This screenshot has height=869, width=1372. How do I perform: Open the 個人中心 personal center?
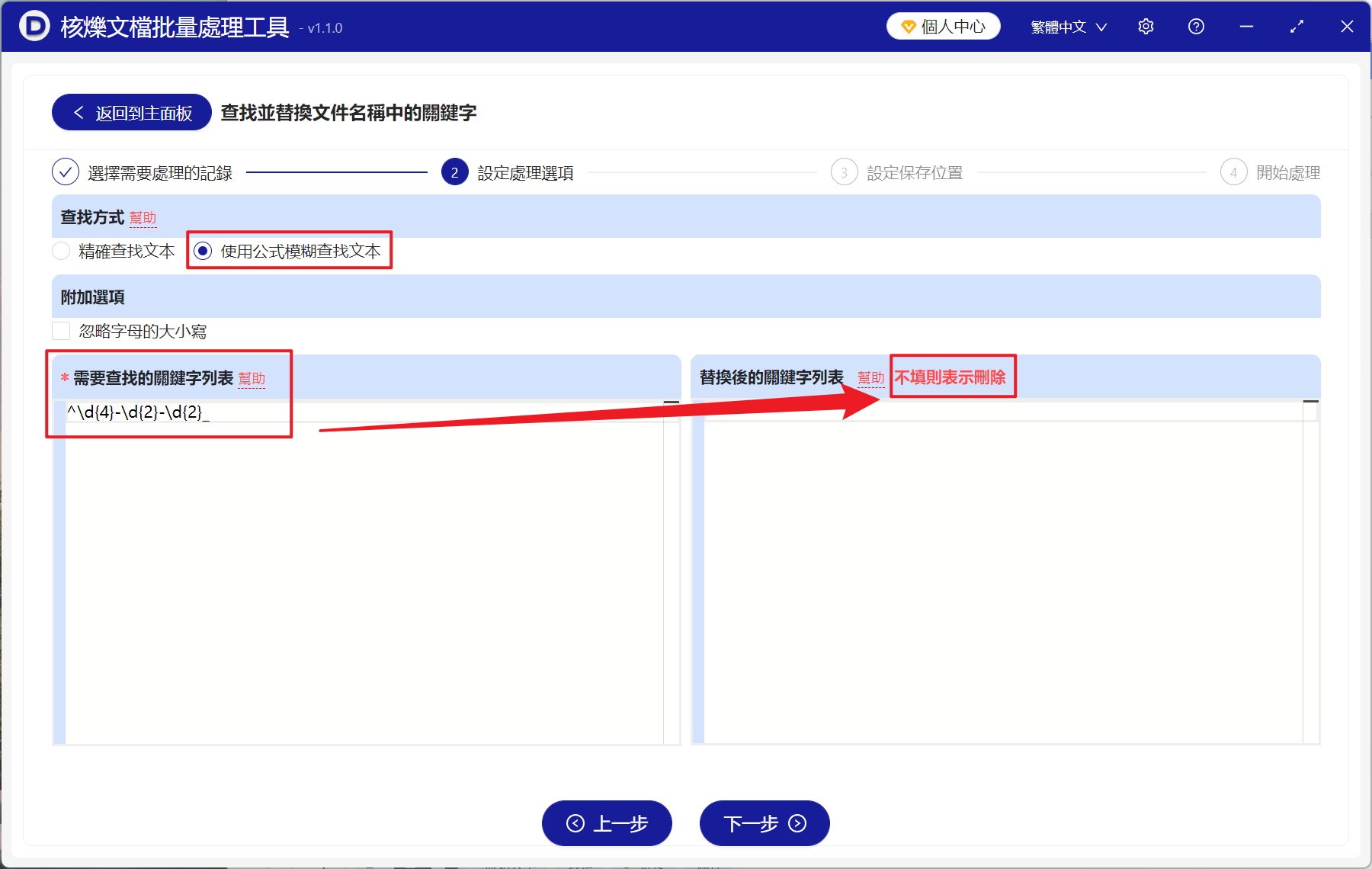(x=944, y=27)
